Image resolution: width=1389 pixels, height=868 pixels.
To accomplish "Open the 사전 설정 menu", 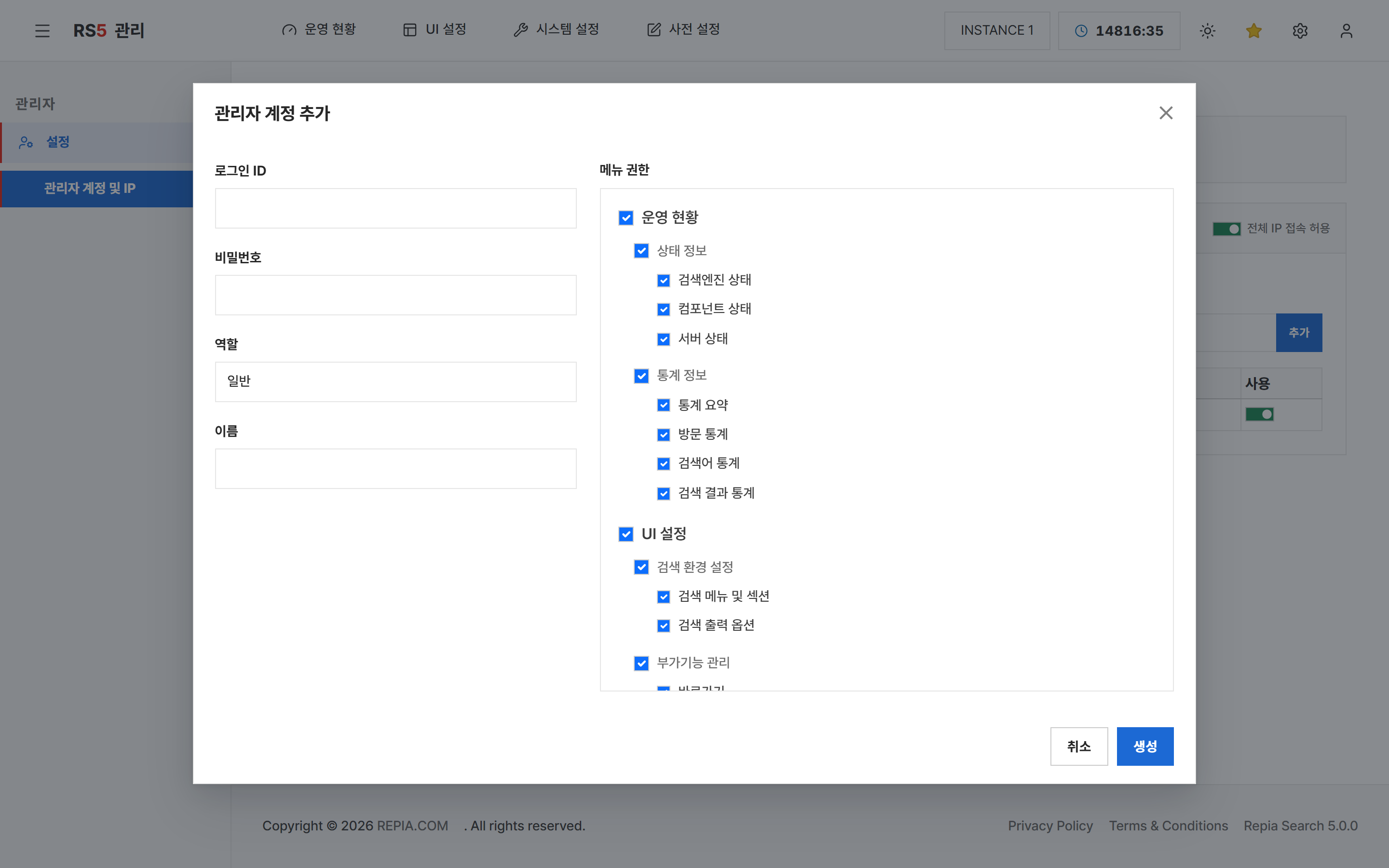I will coord(683,29).
